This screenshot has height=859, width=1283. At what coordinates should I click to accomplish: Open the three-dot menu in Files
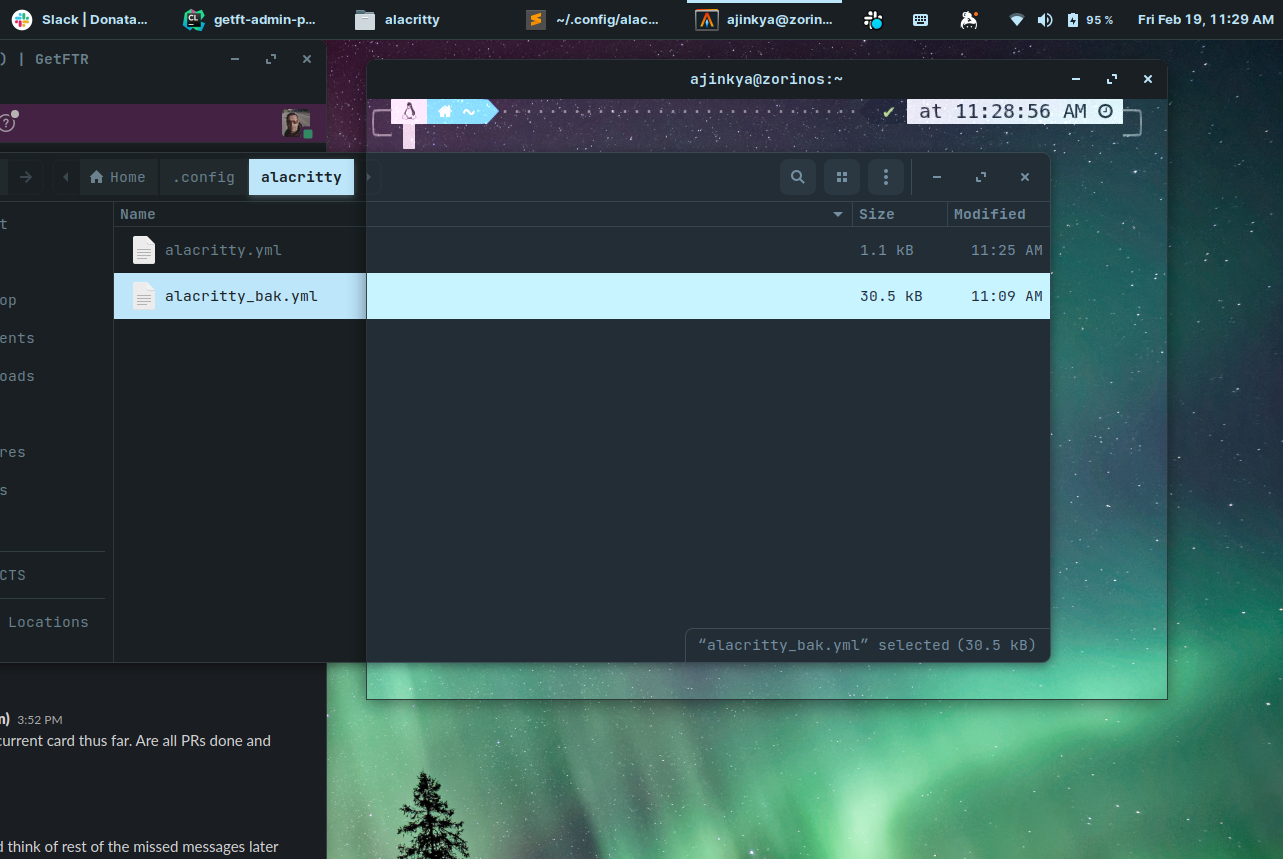click(x=885, y=177)
